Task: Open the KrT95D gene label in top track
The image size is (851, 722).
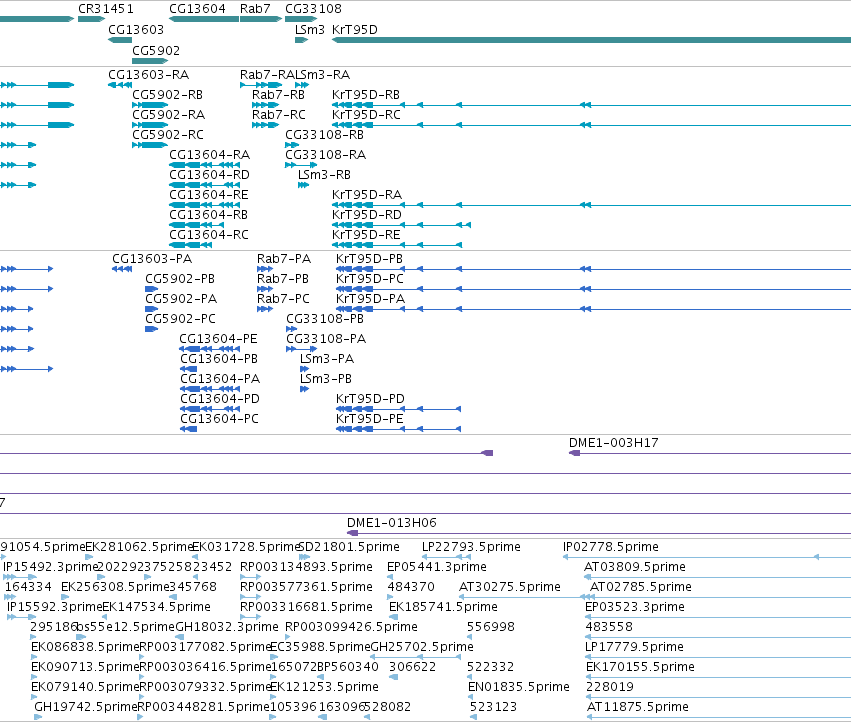Action: click(x=354, y=30)
